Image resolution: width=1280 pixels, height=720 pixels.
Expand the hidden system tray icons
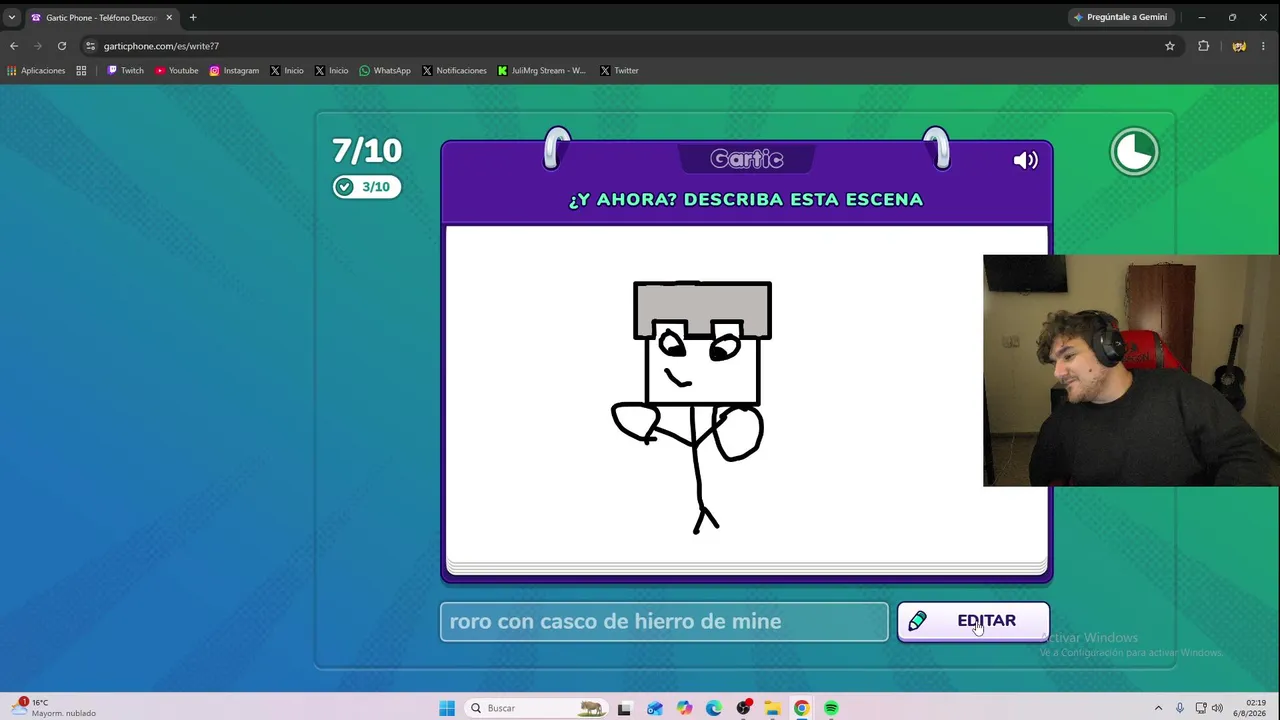click(1158, 708)
